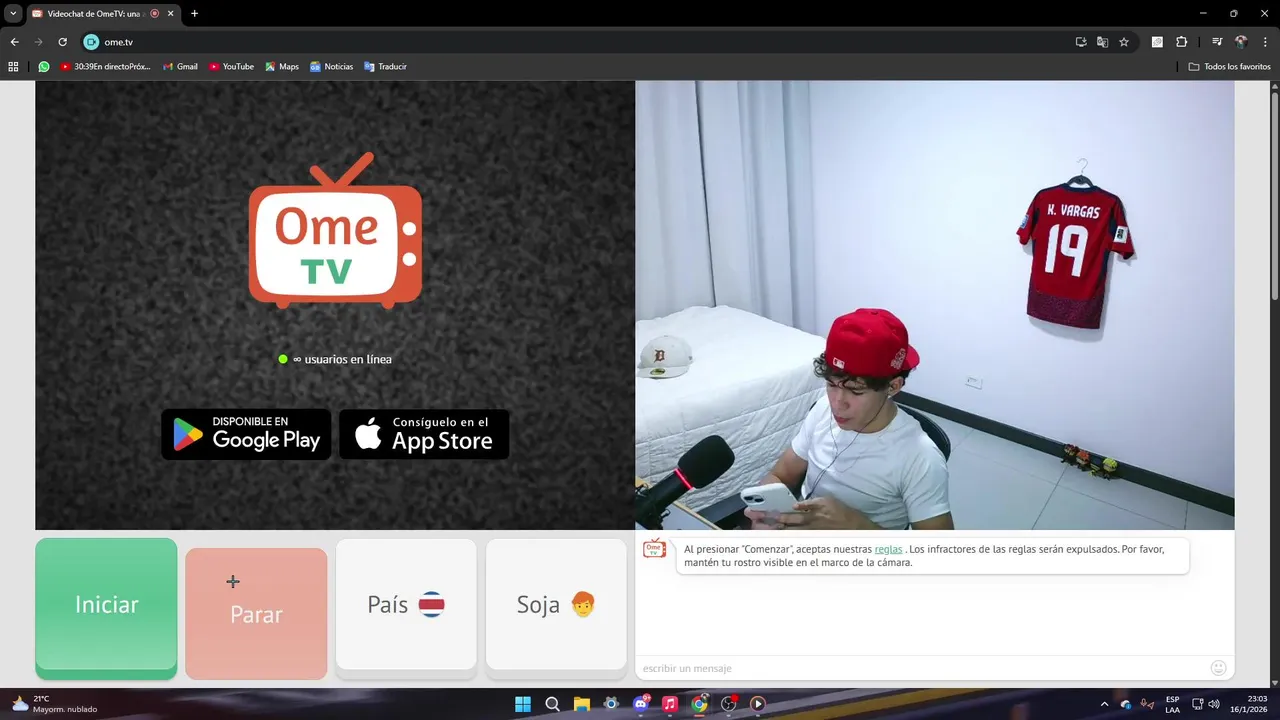The width and height of the screenshot is (1280, 720).
Task: Click the Chrome icon in the taskbar
Action: click(699, 704)
